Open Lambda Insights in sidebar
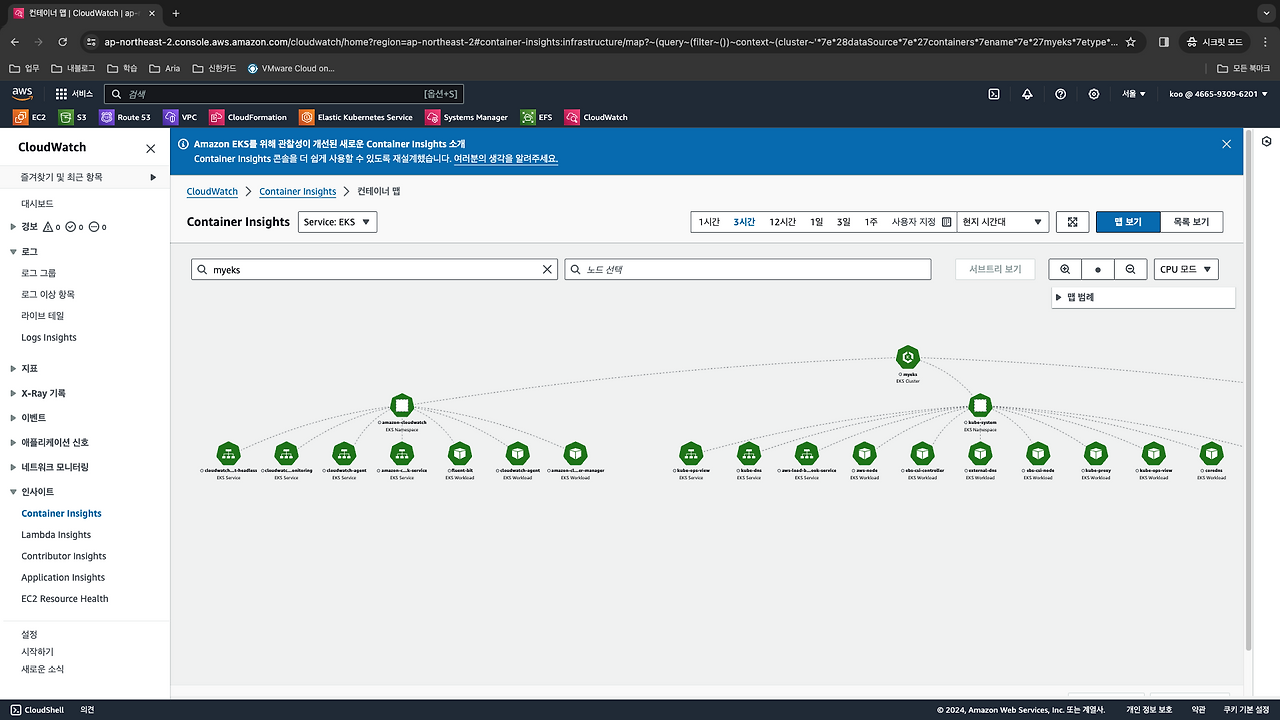The height and width of the screenshot is (720, 1280). click(x=56, y=535)
